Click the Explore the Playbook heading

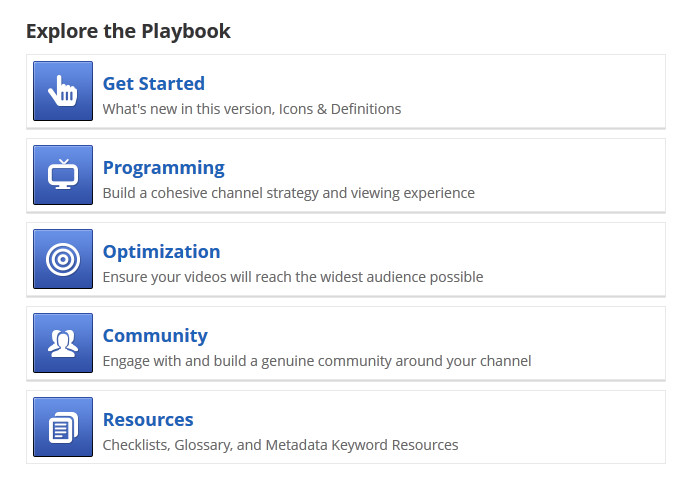pos(128,31)
